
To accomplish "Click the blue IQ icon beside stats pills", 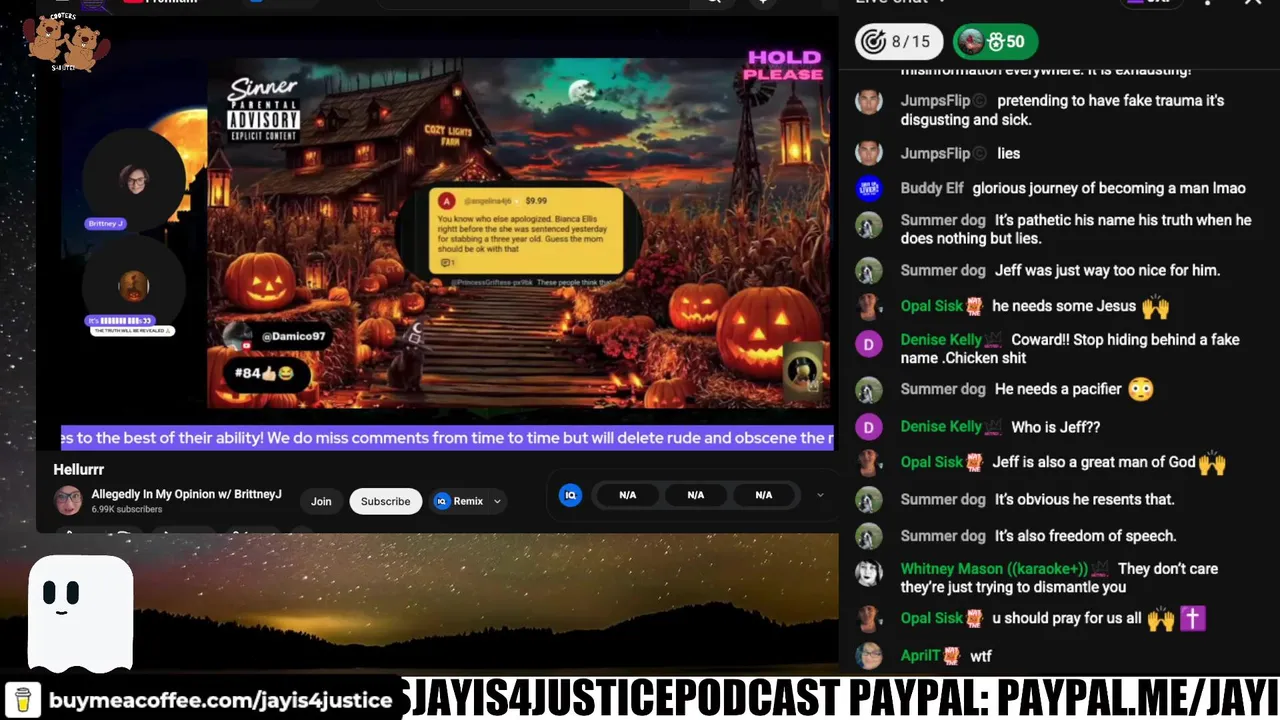I will 571,495.
